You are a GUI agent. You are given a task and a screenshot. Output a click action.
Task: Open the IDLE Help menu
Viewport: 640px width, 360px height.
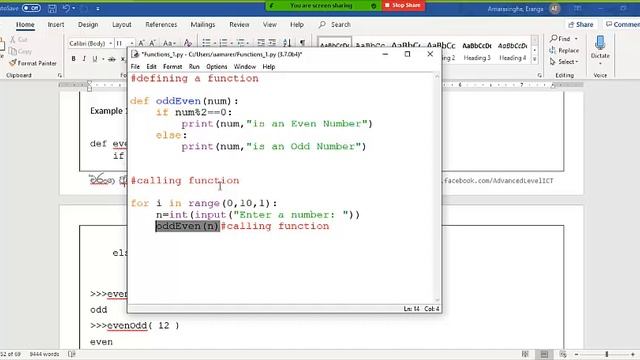point(269,67)
